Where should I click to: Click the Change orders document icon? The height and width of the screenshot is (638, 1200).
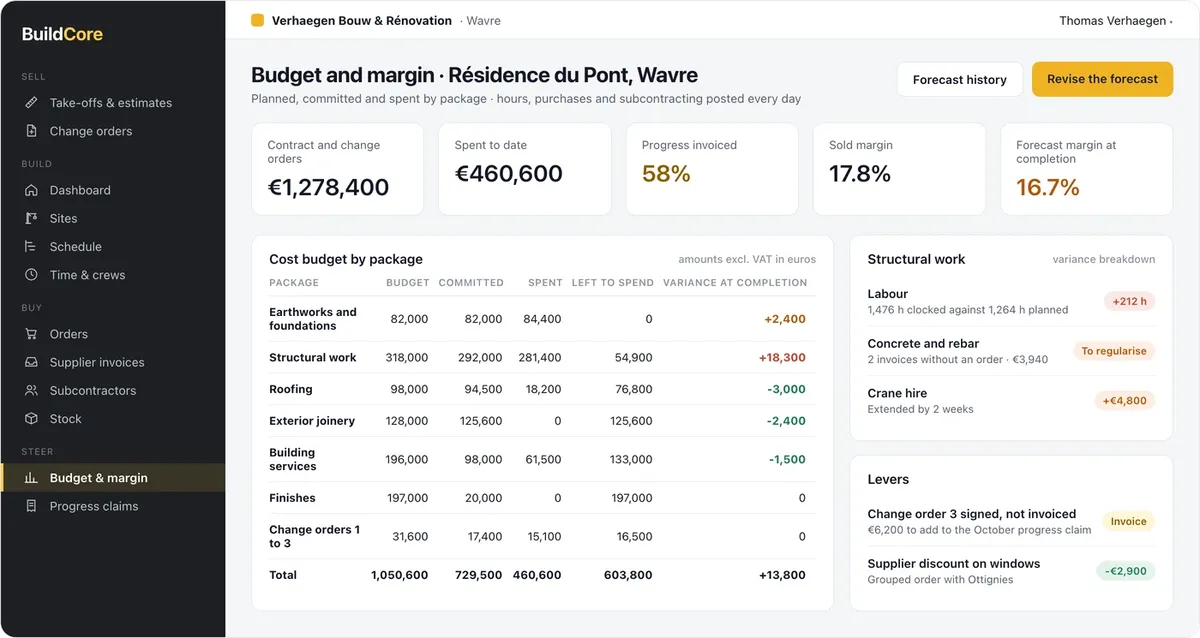pyautogui.click(x=31, y=131)
